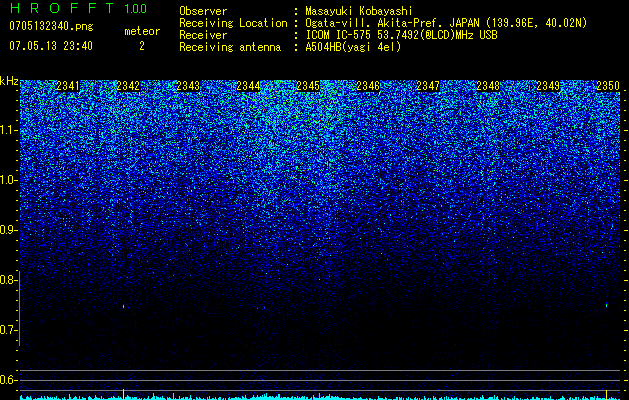Click the 1.1 kHz frequency axis label

tap(9, 130)
